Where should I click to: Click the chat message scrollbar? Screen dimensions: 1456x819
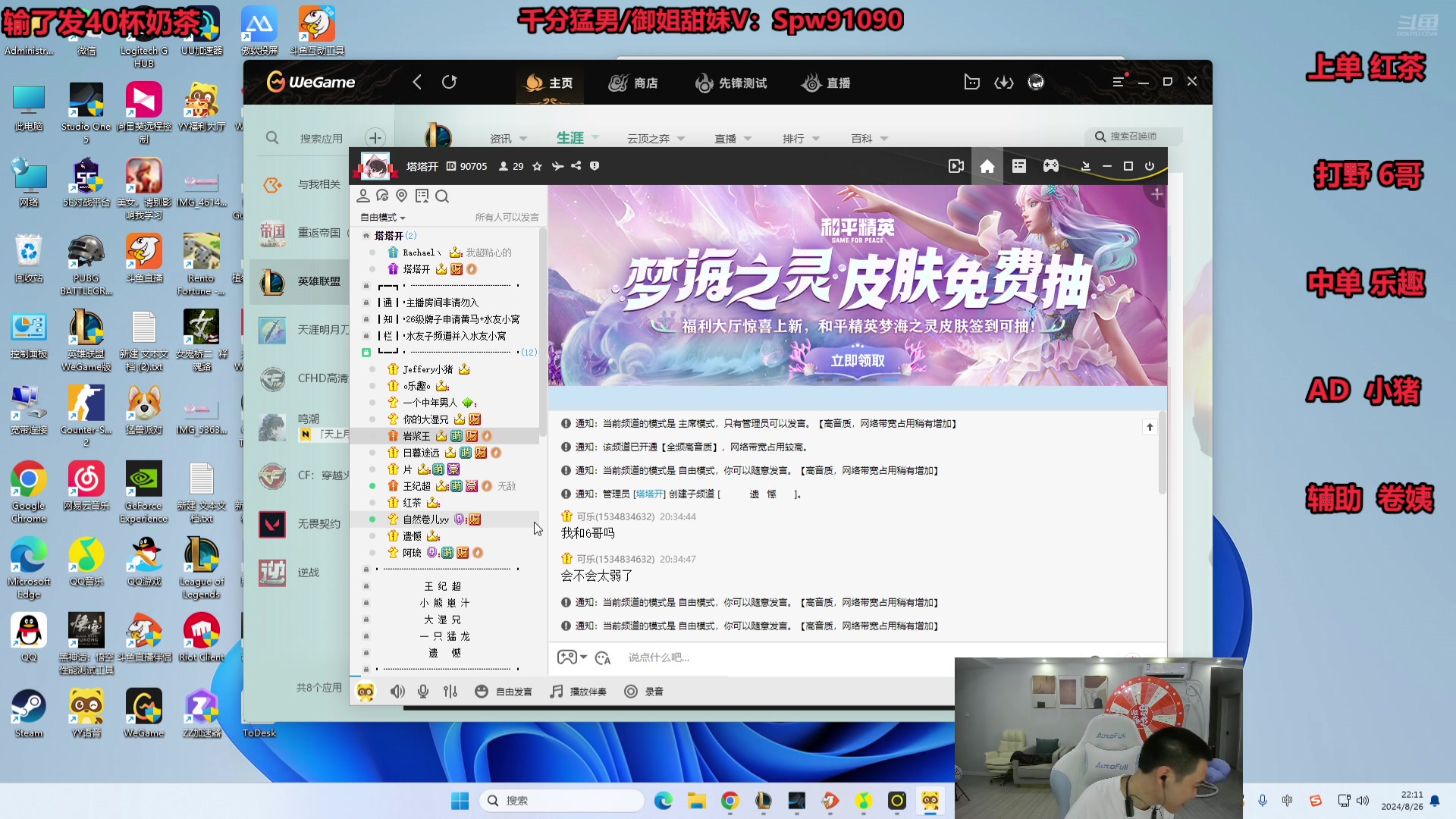pyautogui.click(x=1162, y=453)
